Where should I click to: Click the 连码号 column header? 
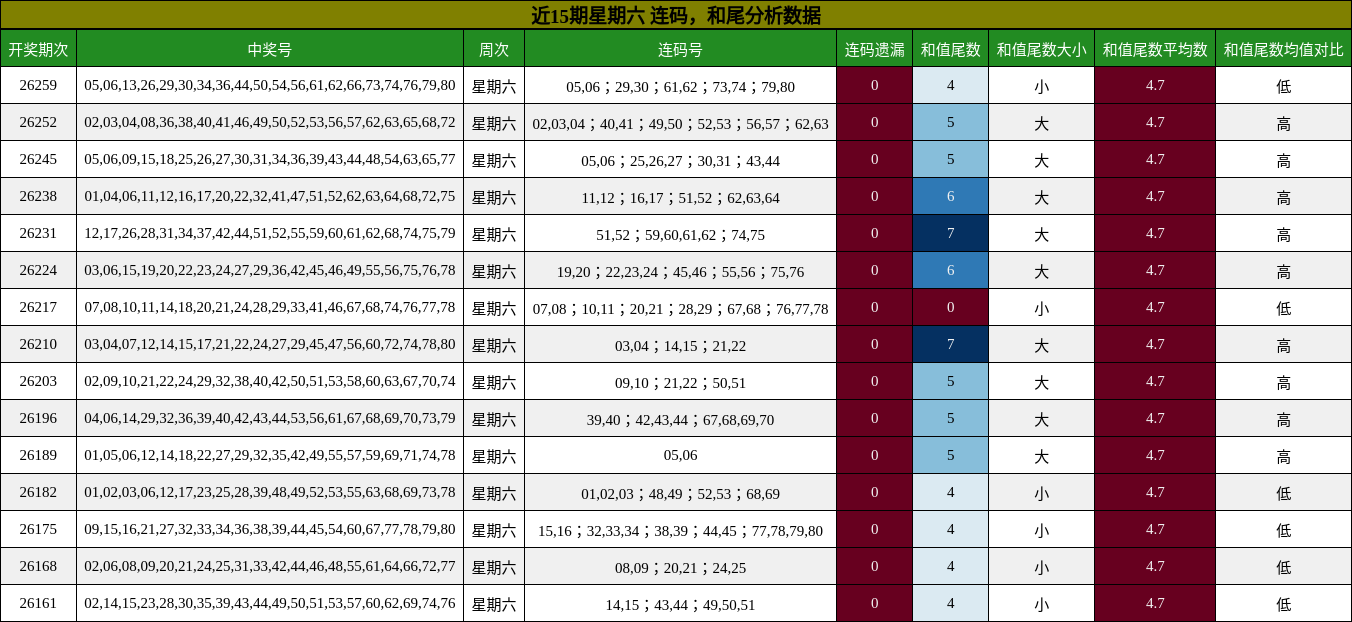(680, 49)
